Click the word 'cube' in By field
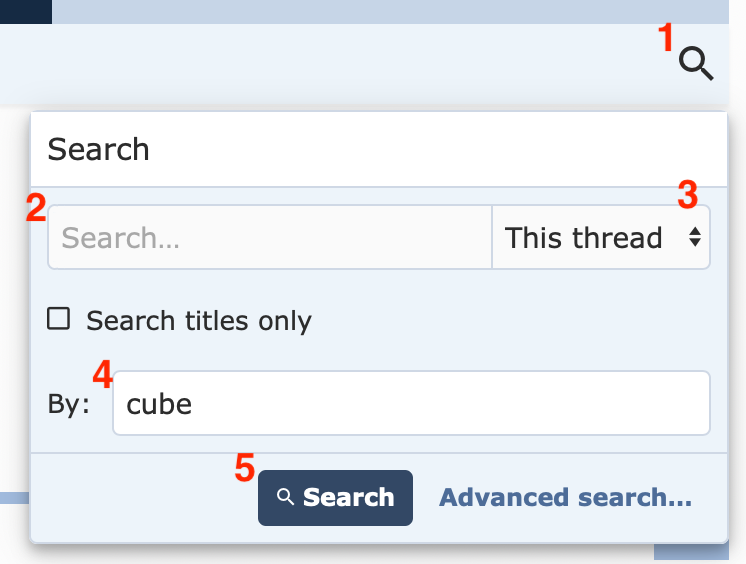The height and width of the screenshot is (564, 746). [158, 404]
